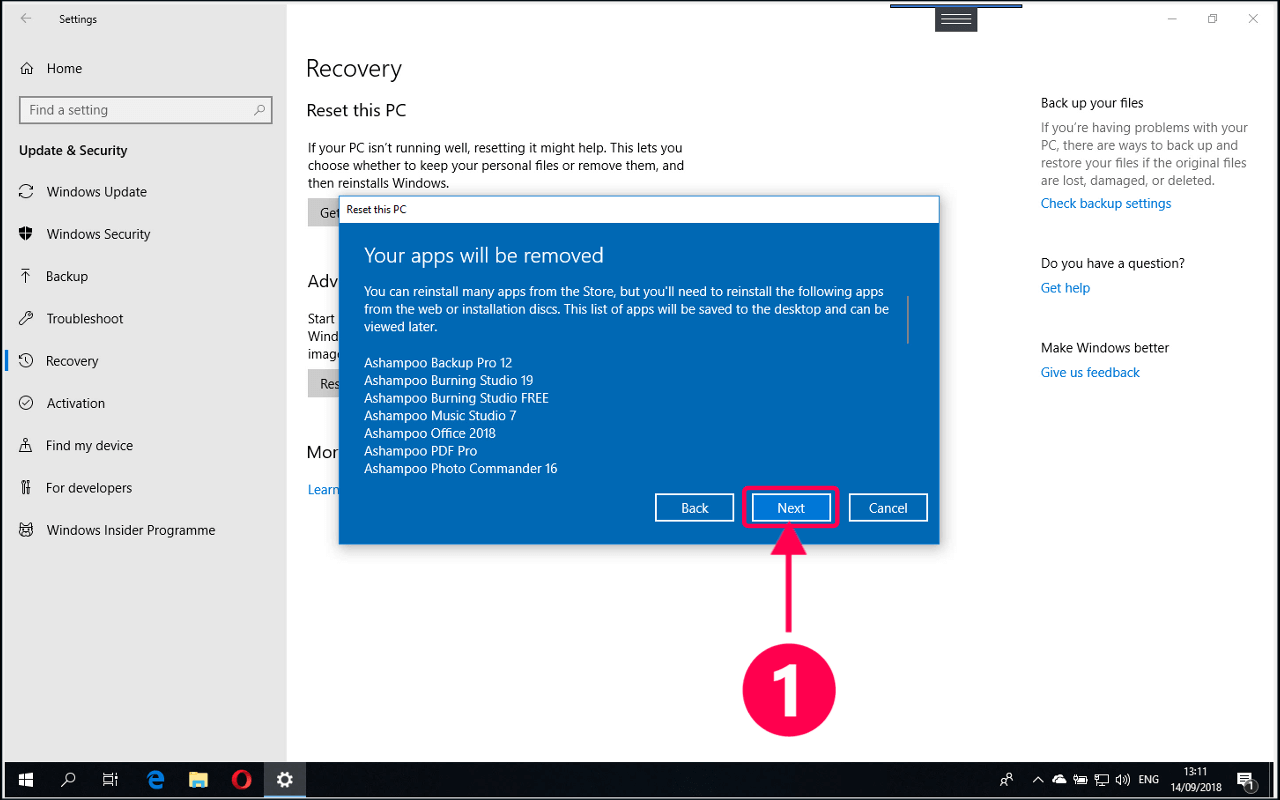Click the For developers tools icon
Screen dimensions: 1280x800
(x=27, y=488)
